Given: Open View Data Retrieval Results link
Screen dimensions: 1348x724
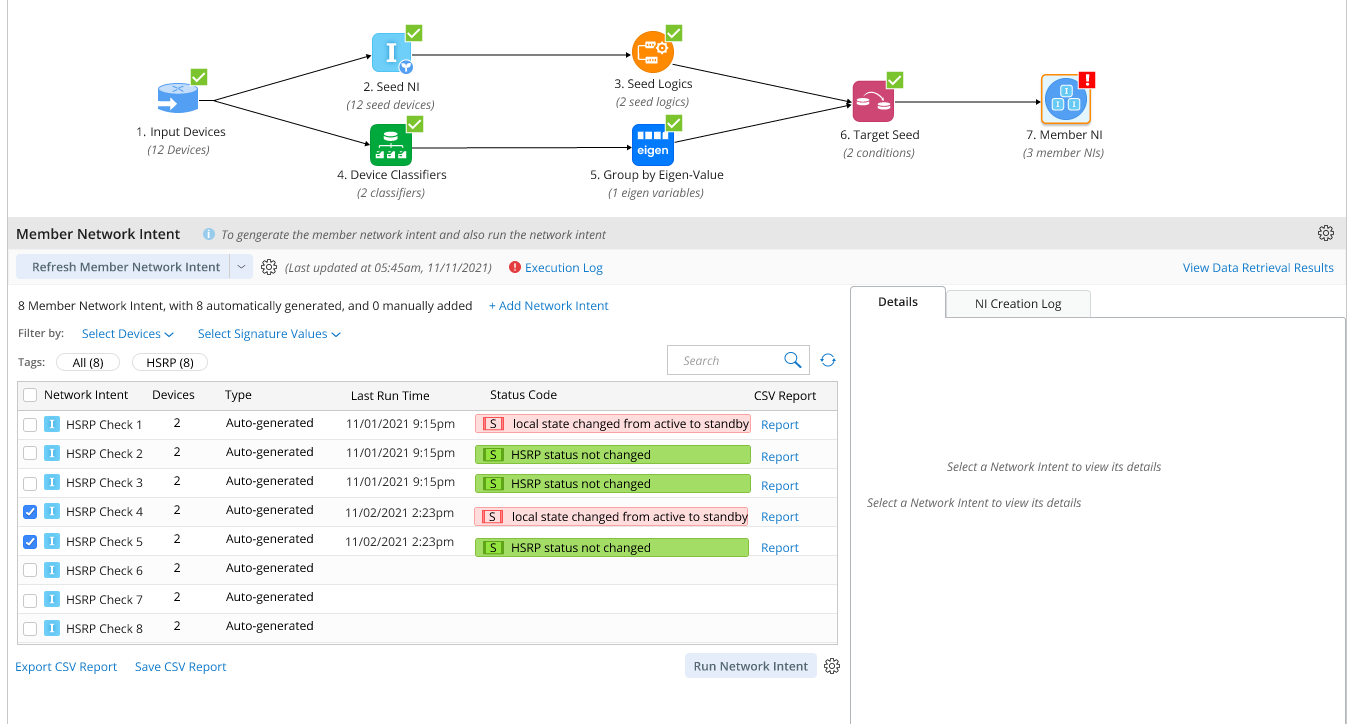Looking at the screenshot, I should pos(1257,267).
